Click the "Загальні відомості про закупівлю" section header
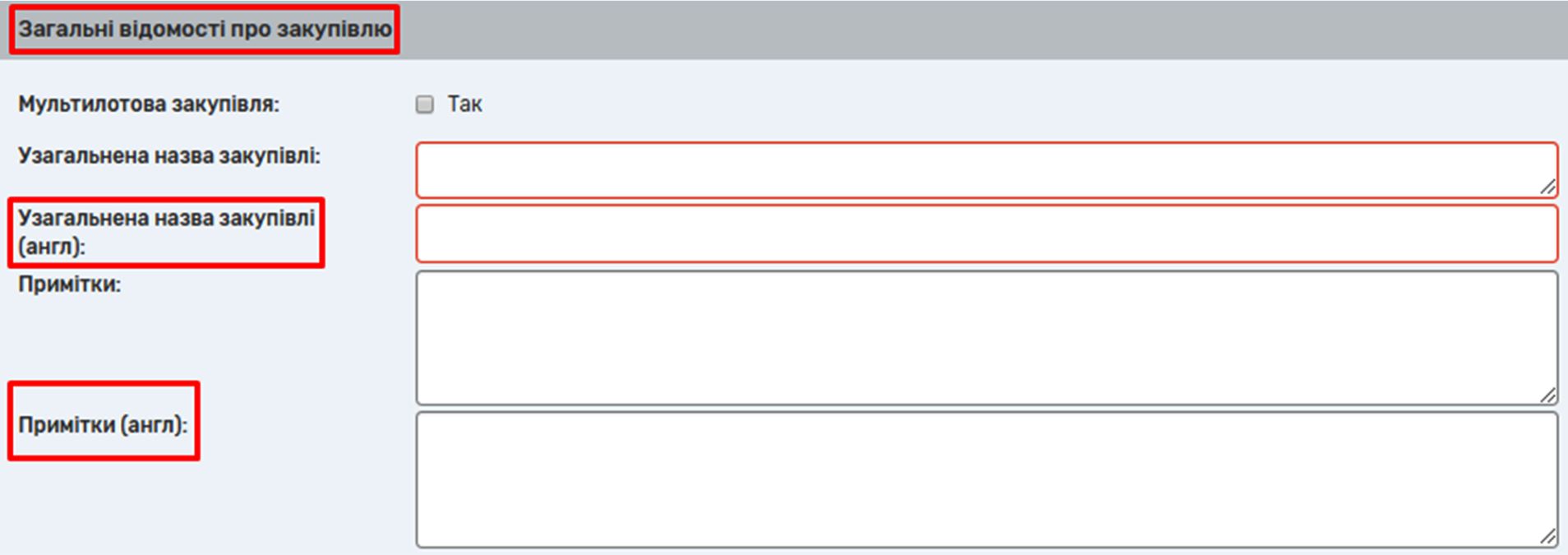The height and width of the screenshot is (555, 1568). (x=205, y=30)
